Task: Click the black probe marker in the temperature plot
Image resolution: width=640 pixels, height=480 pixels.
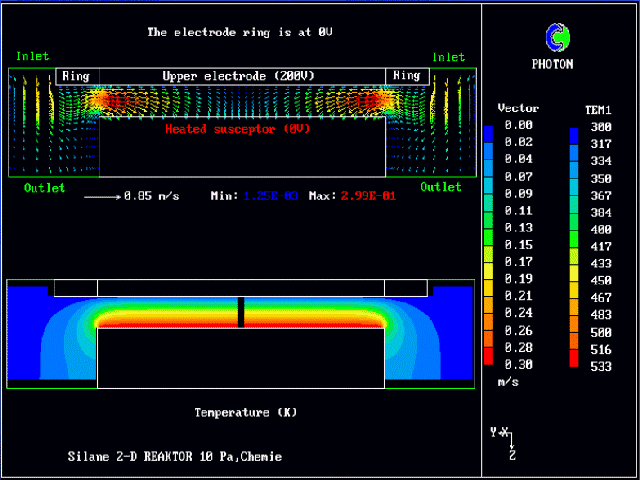Action: coord(240,312)
